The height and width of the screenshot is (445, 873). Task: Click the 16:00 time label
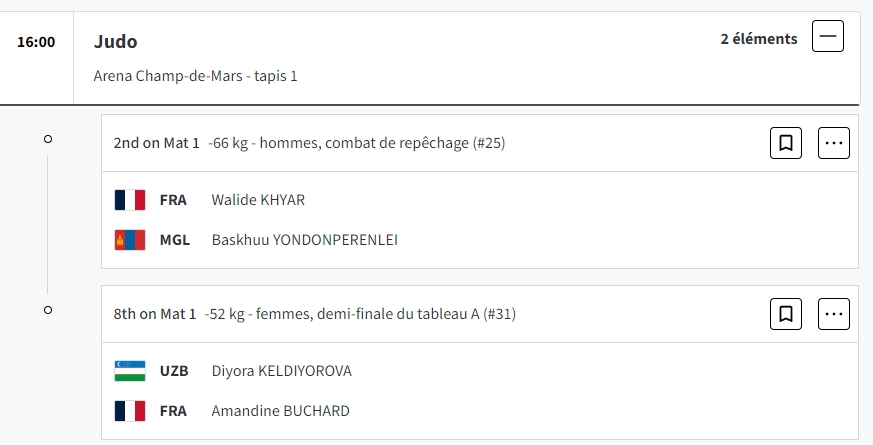click(x=36, y=42)
